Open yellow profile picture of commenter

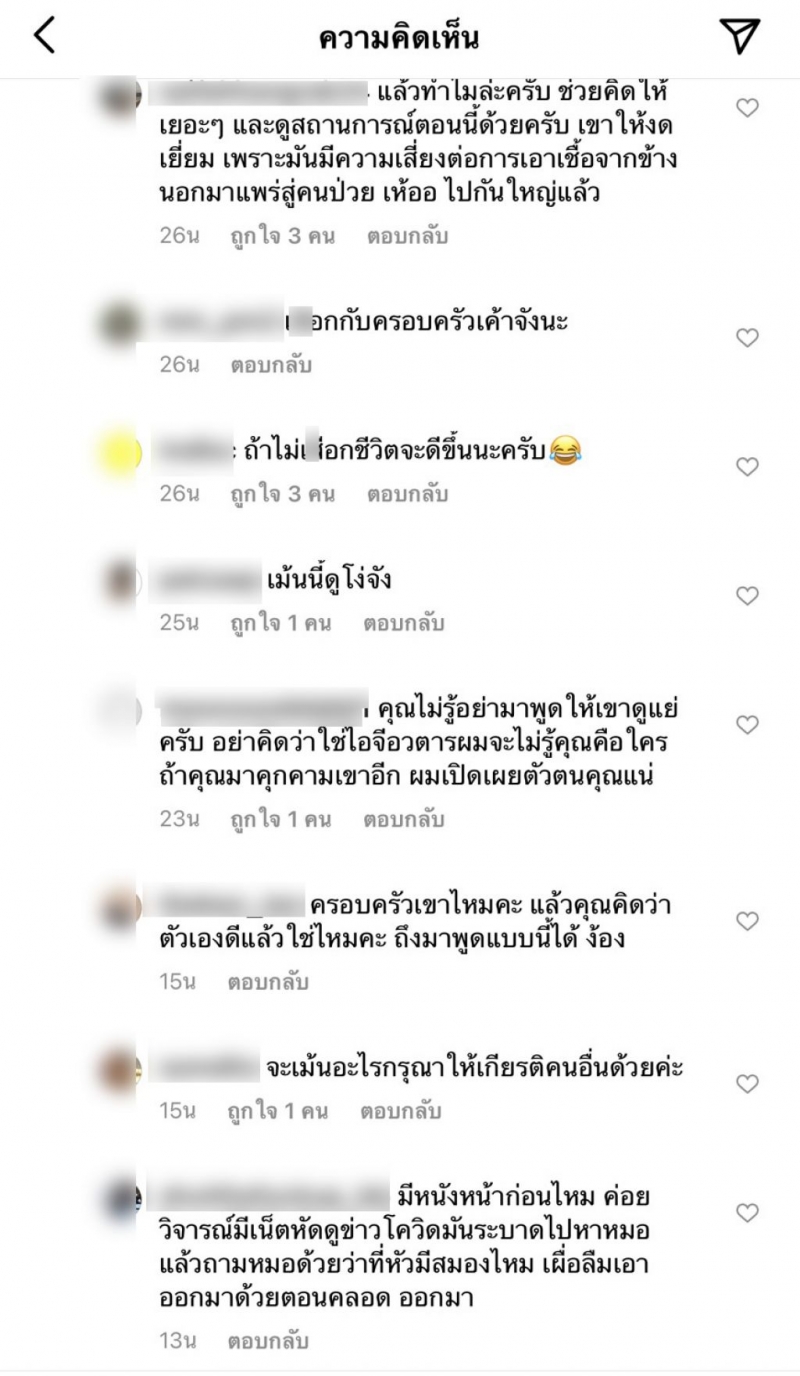pos(125,454)
